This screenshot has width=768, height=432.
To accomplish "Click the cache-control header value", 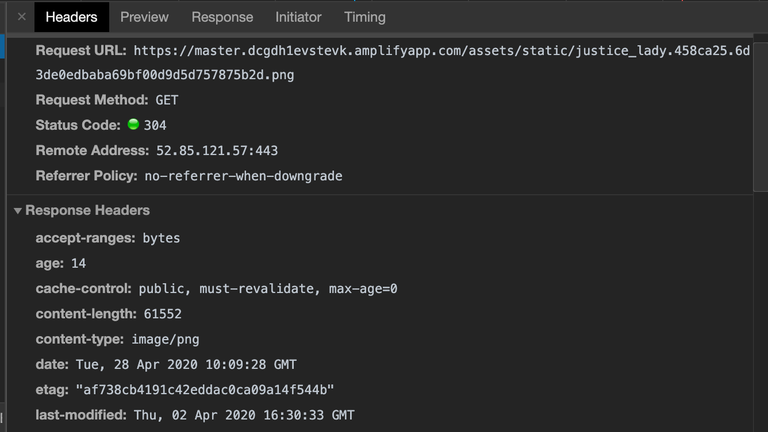I will point(268,289).
